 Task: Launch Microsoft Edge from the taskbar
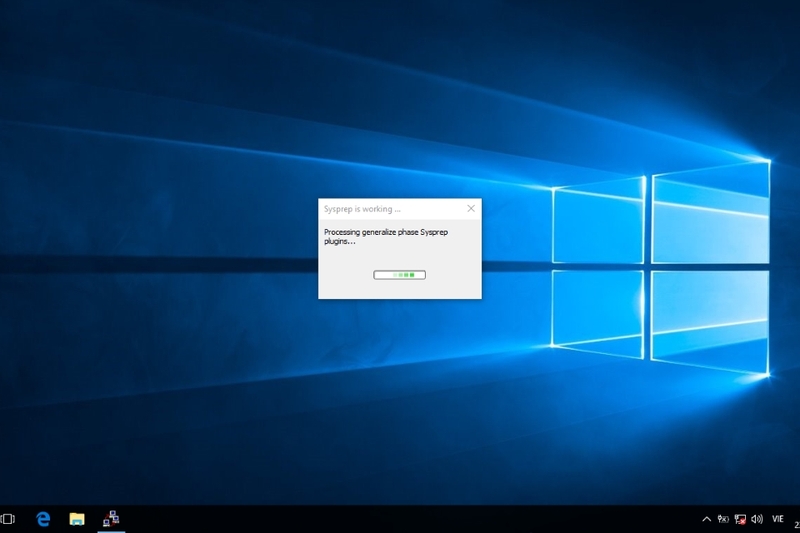(x=43, y=519)
